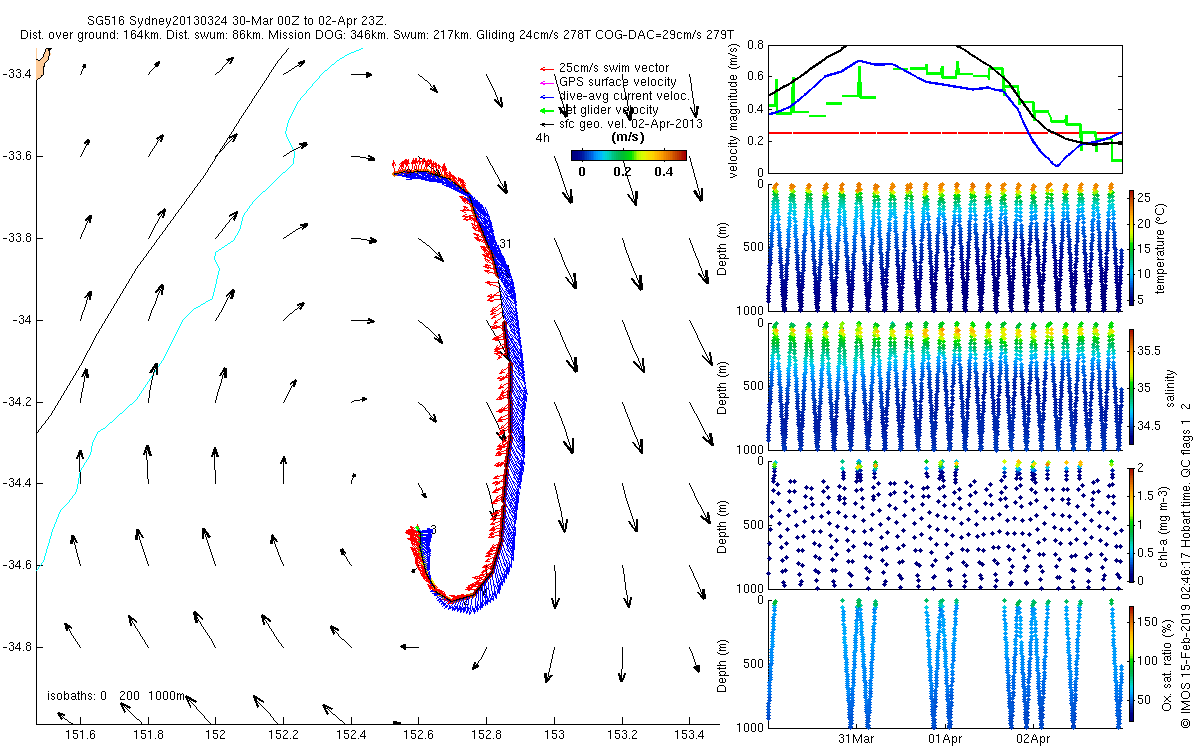Click the '-34.8' latitude tick label
Viewport: 1200px width, 750px height.
tap(16, 647)
